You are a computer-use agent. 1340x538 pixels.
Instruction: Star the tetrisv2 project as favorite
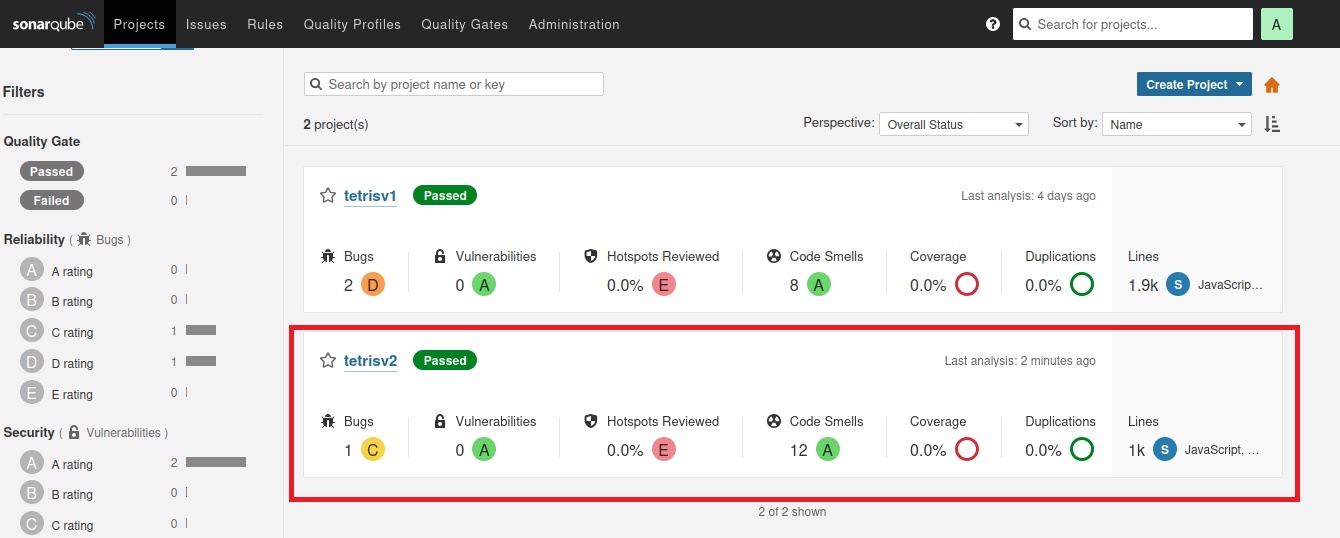click(x=327, y=360)
